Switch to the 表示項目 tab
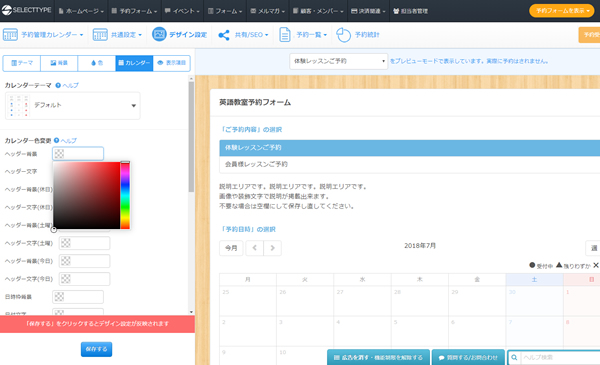Viewport: 600px width, 365px height. click(171, 63)
